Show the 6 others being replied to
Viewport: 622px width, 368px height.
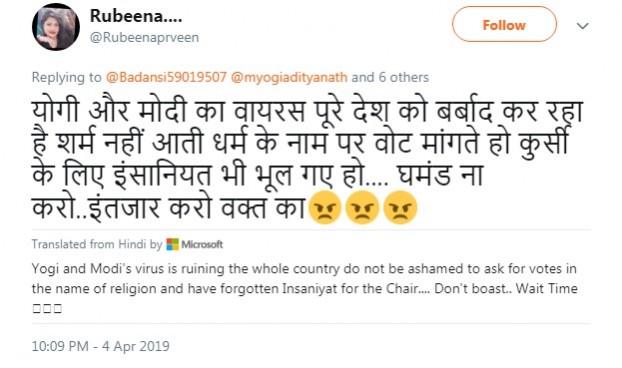403,77
